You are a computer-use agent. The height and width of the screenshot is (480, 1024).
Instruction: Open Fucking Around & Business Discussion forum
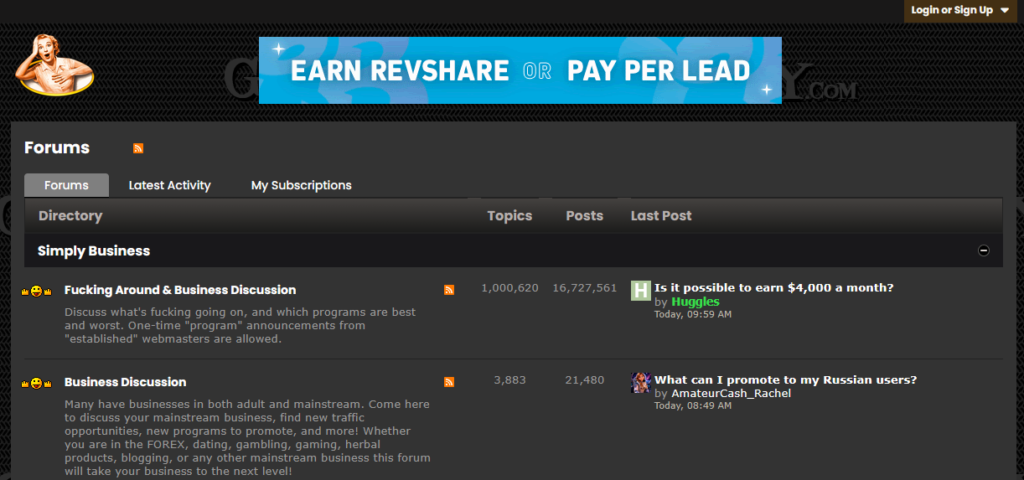(180, 290)
